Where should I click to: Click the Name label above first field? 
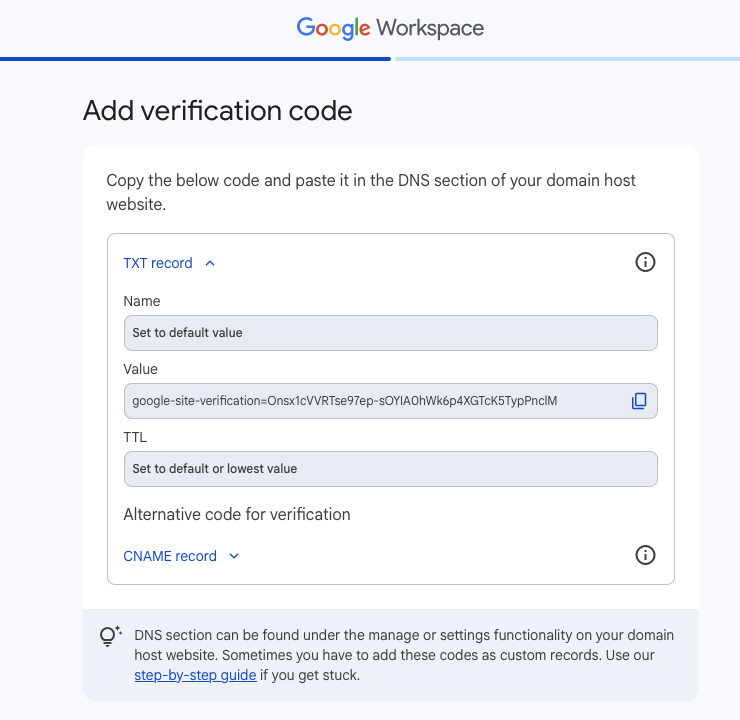click(x=142, y=301)
